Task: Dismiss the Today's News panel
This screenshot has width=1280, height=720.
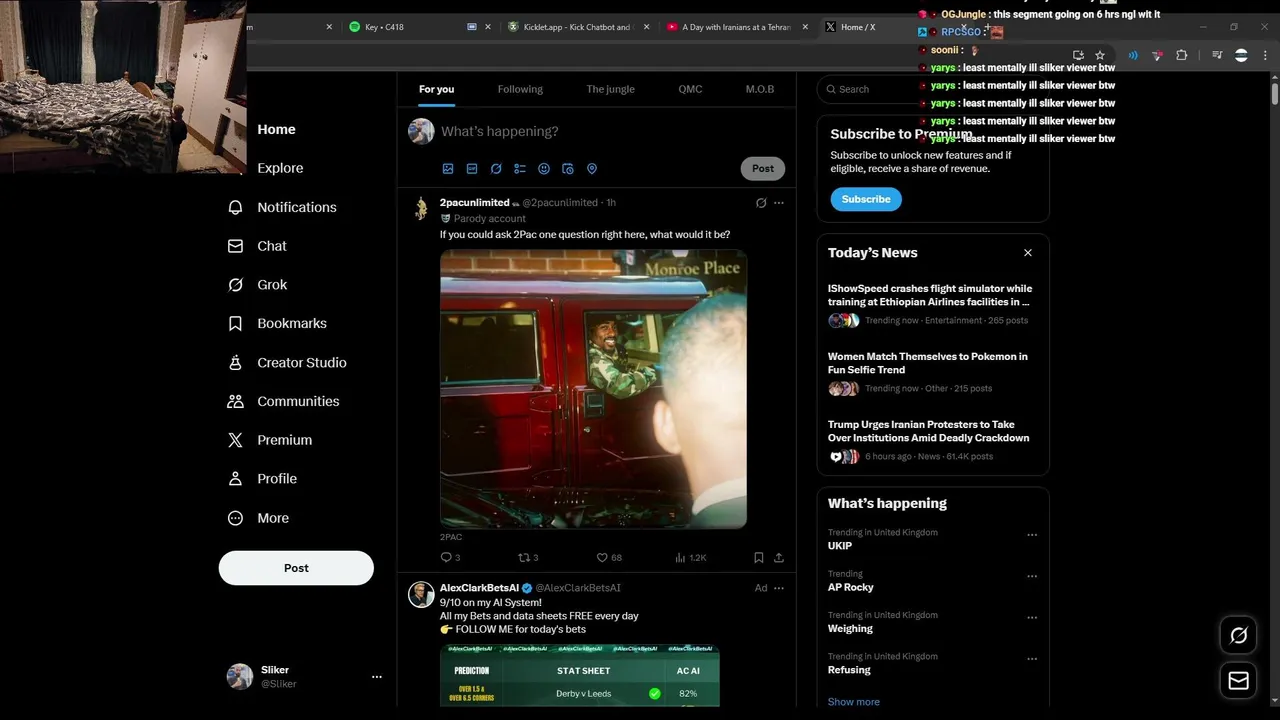Action: tap(1028, 253)
